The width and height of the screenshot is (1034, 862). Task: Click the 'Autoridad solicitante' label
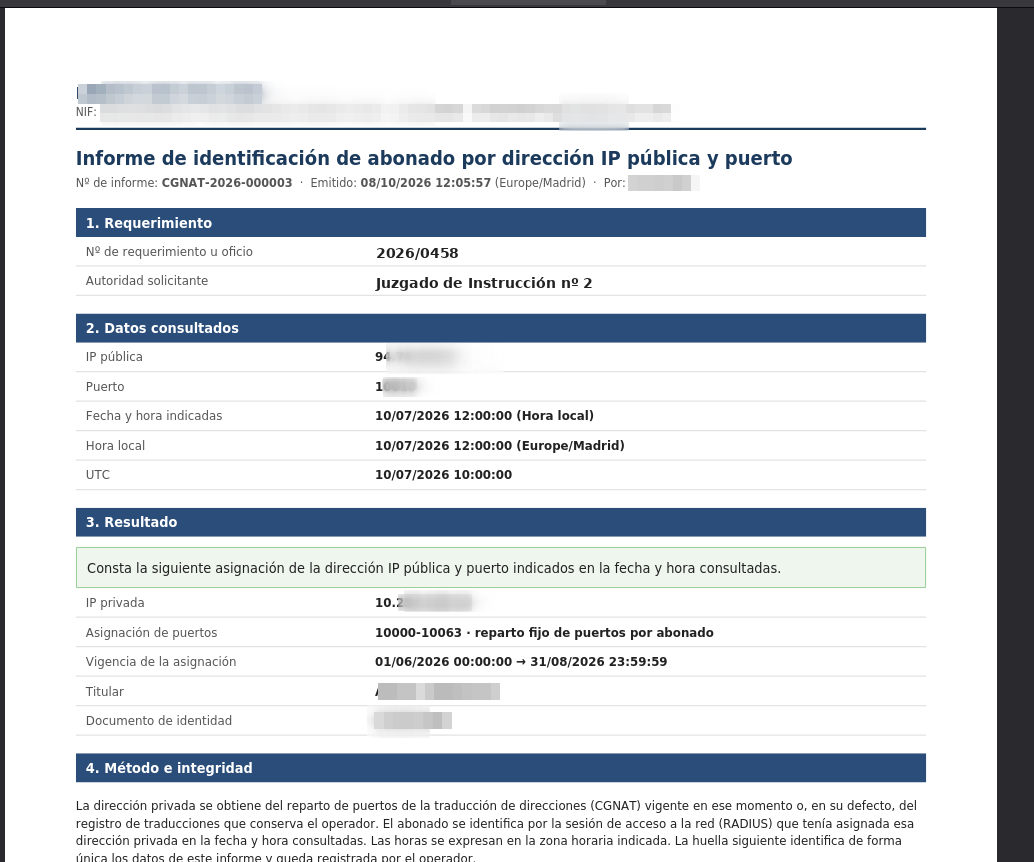(146, 281)
